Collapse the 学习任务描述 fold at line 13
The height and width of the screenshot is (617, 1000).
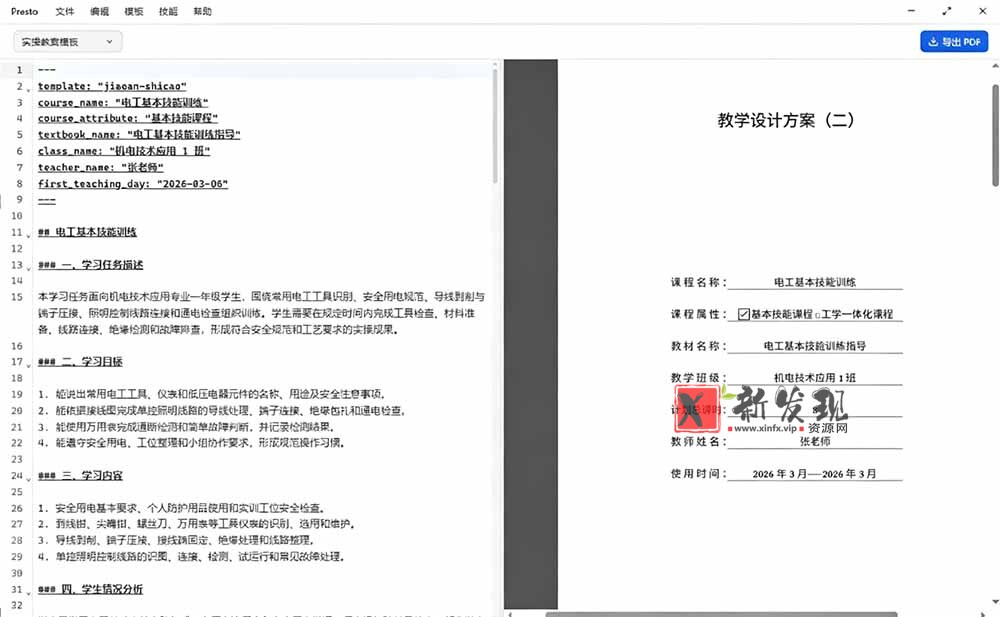[x=29, y=268]
